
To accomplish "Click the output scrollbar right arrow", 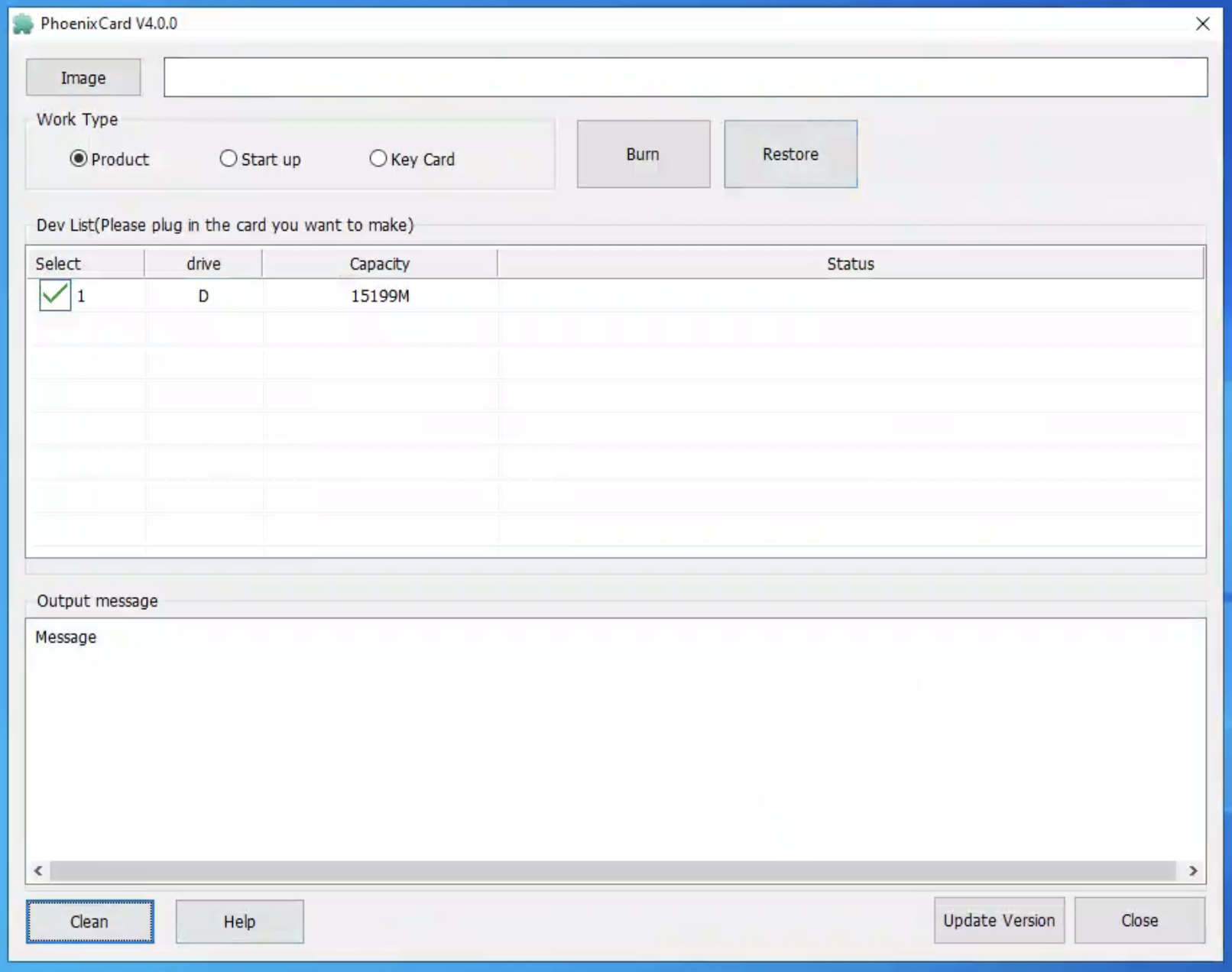I will (x=1193, y=871).
